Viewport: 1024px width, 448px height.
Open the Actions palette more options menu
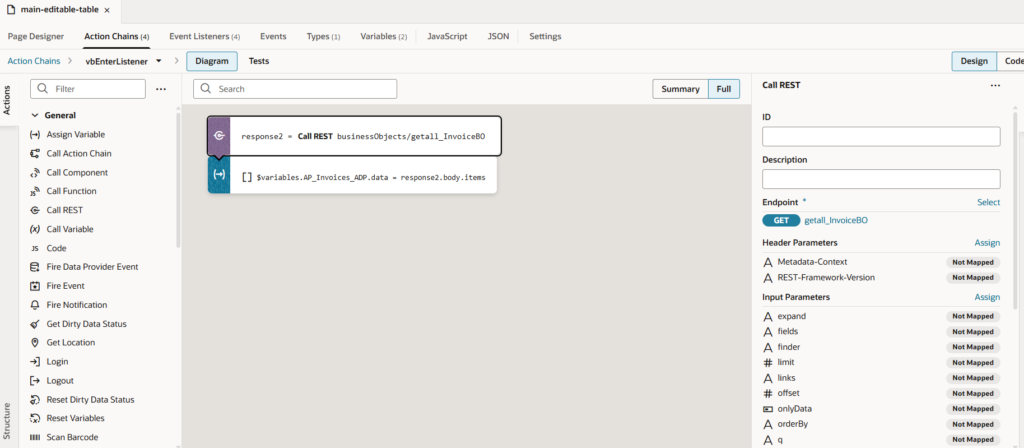[161, 89]
